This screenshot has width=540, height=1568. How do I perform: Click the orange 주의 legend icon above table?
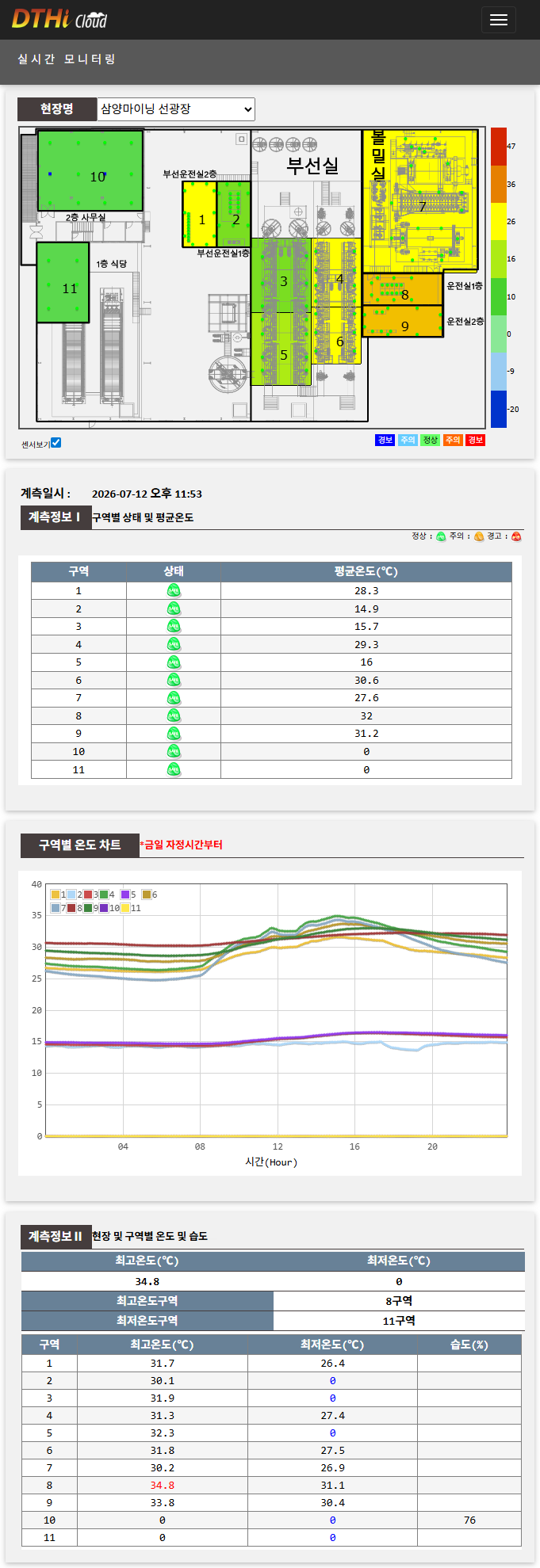pyautogui.click(x=479, y=536)
